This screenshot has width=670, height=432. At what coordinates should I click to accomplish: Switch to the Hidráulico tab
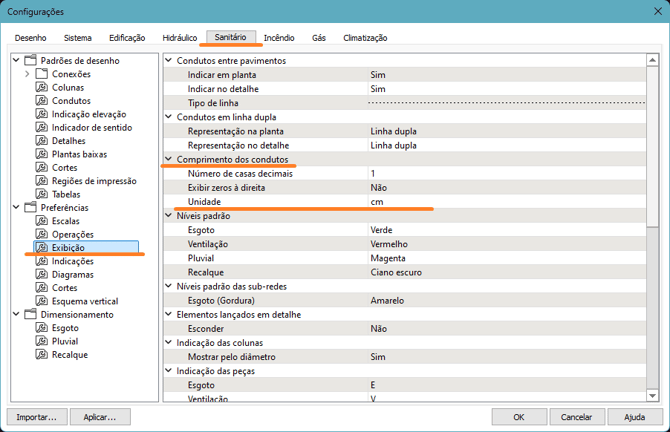(x=178, y=38)
